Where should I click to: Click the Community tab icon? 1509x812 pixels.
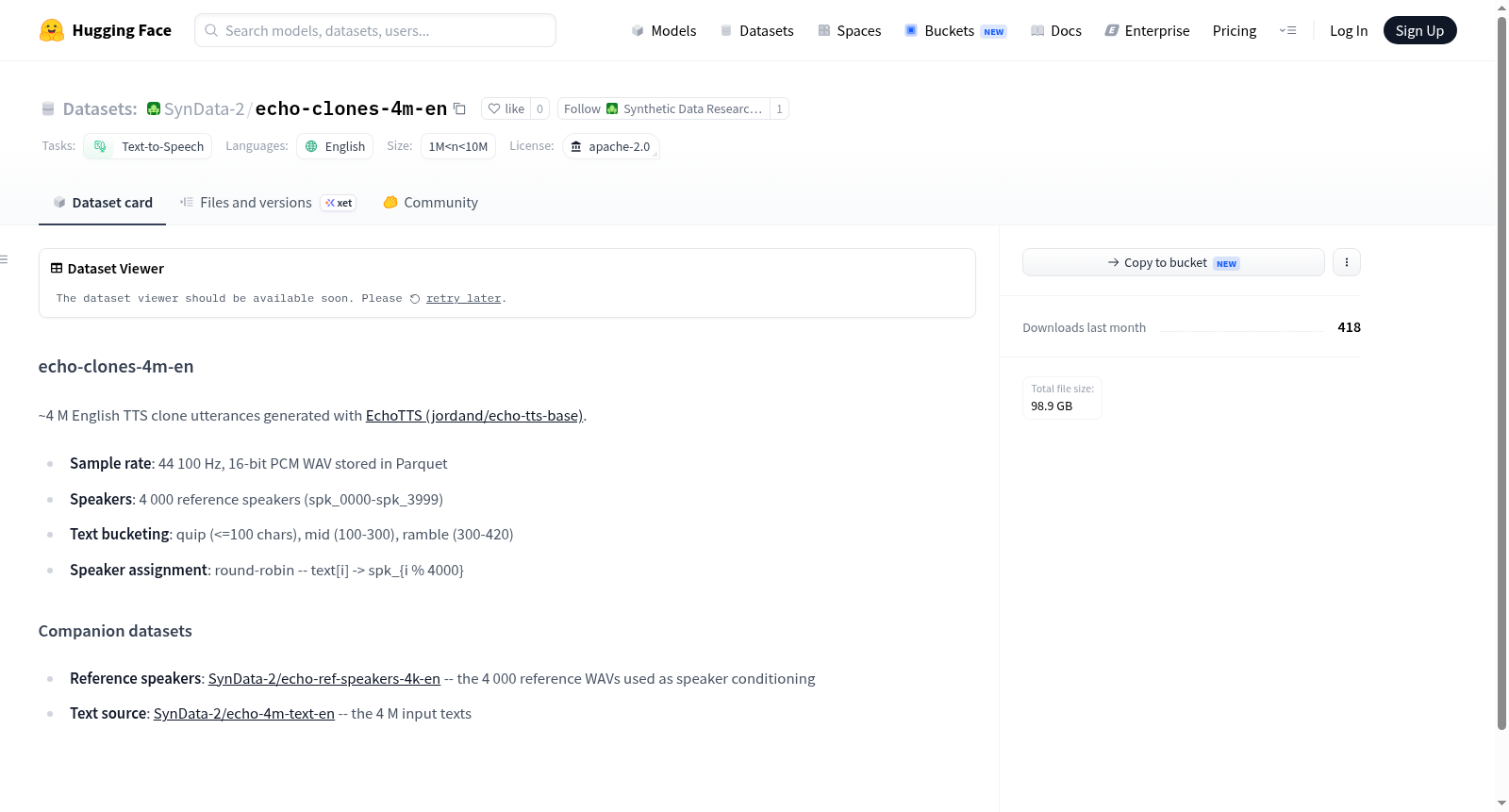click(390, 202)
